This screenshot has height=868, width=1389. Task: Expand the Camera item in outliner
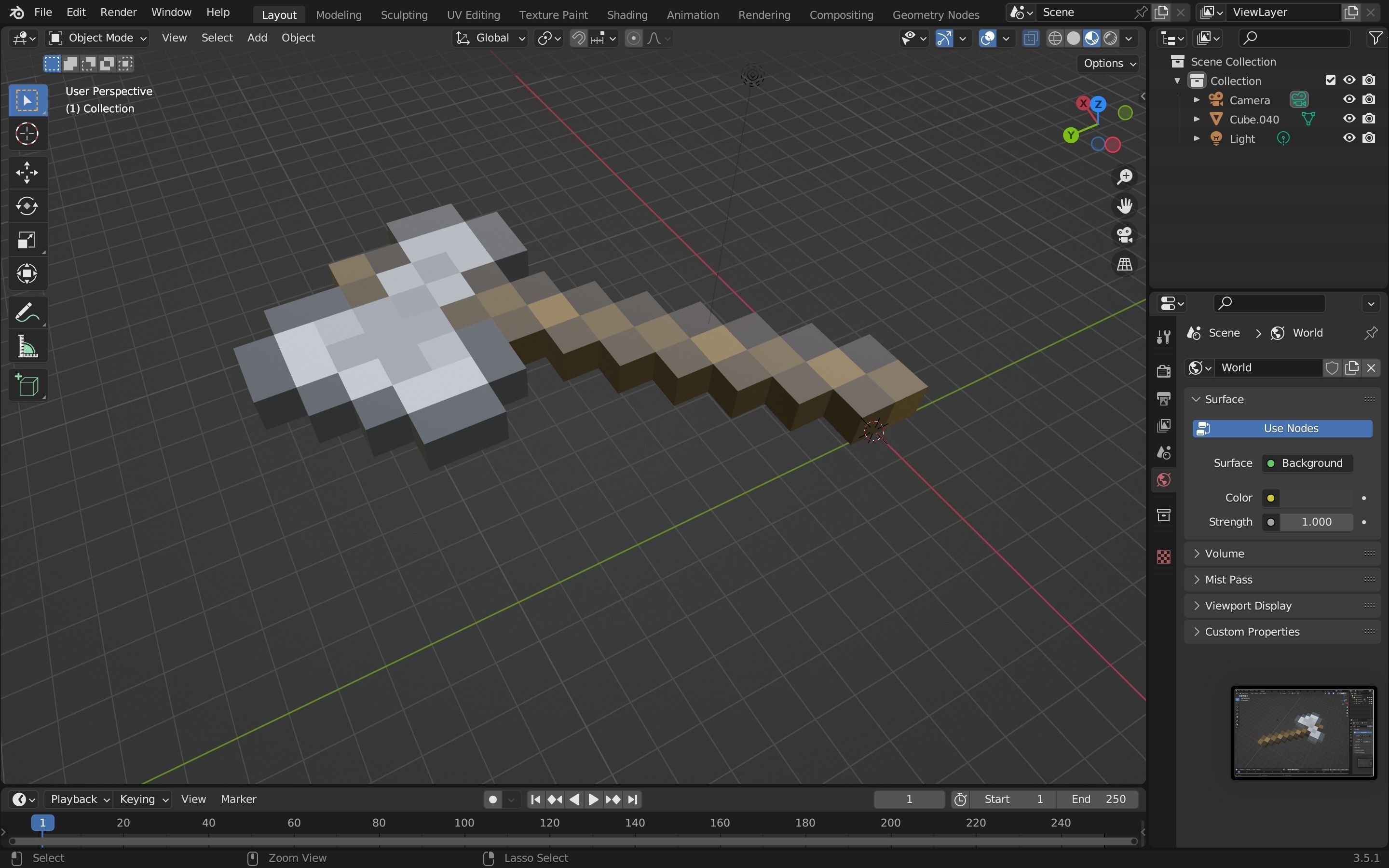coord(1197,100)
